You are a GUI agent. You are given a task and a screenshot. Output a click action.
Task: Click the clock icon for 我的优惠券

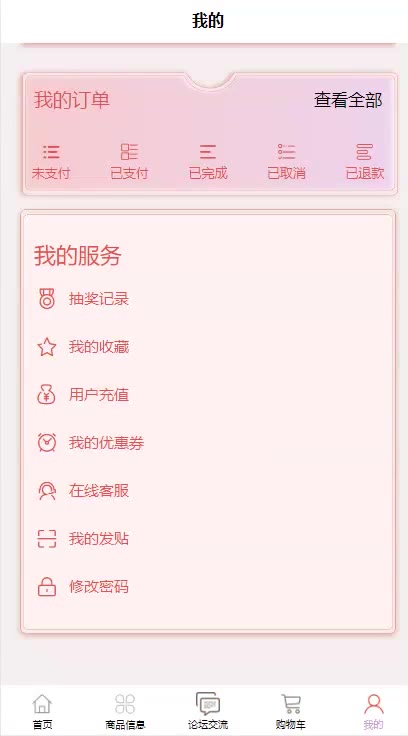point(46,443)
